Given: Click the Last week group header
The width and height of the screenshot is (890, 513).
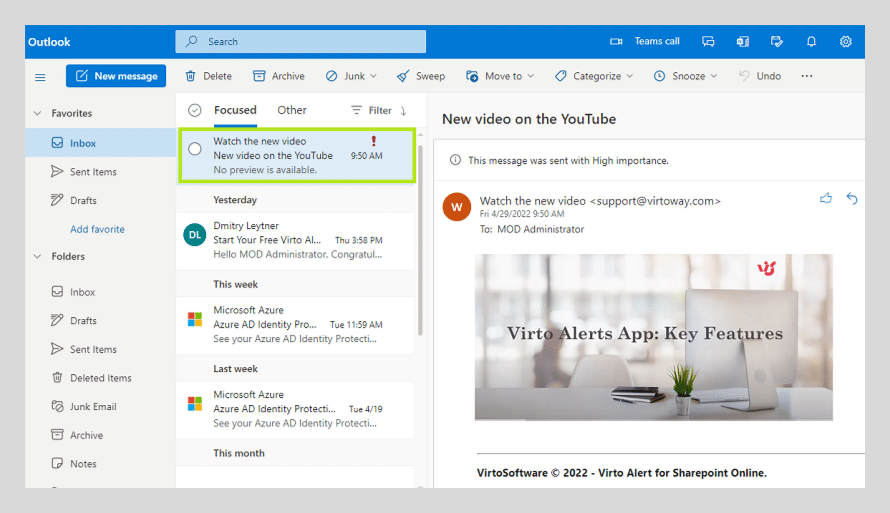Looking at the screenshot, I should 236,369.
